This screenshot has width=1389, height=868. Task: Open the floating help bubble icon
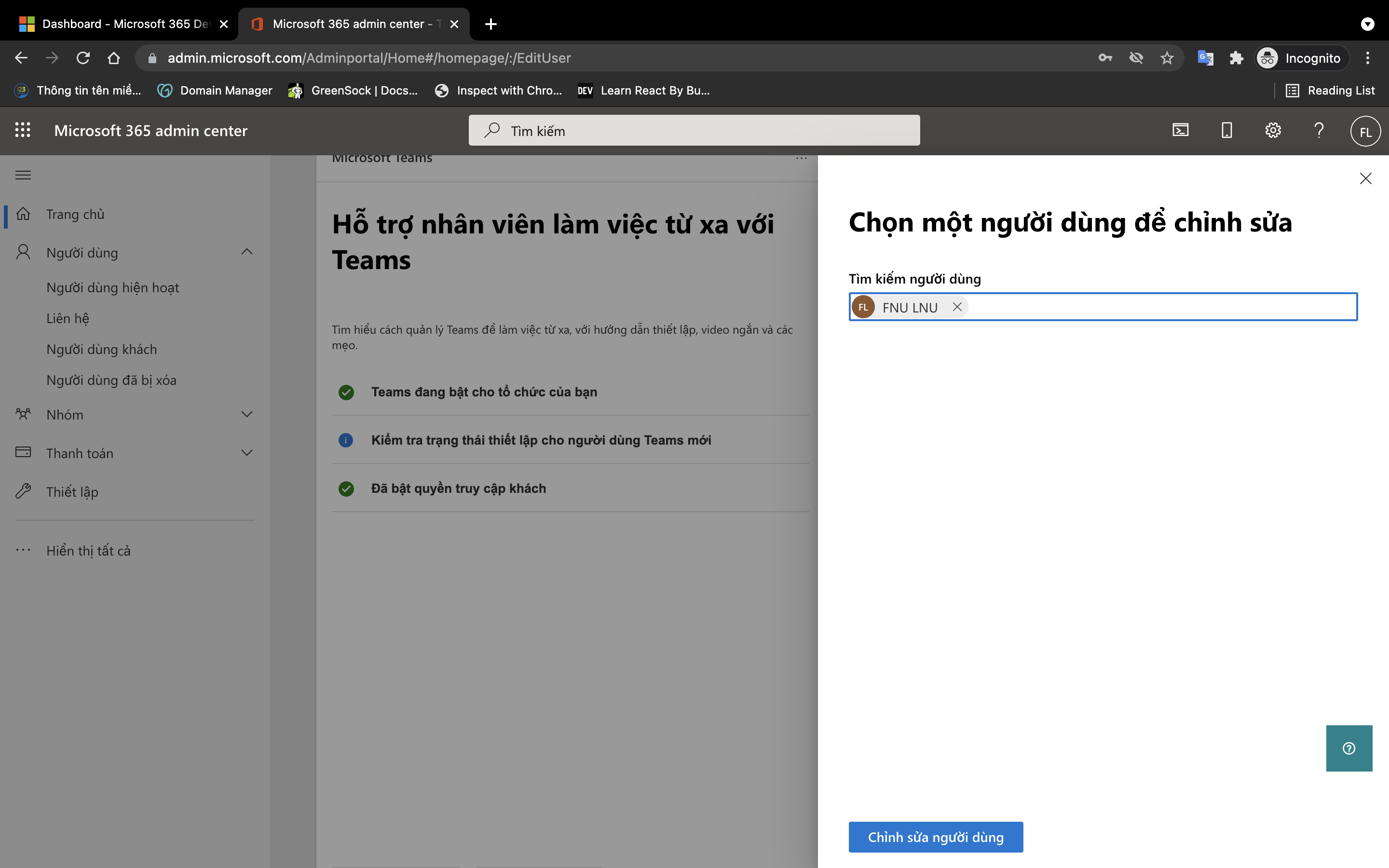click(x=1348, y=747)
